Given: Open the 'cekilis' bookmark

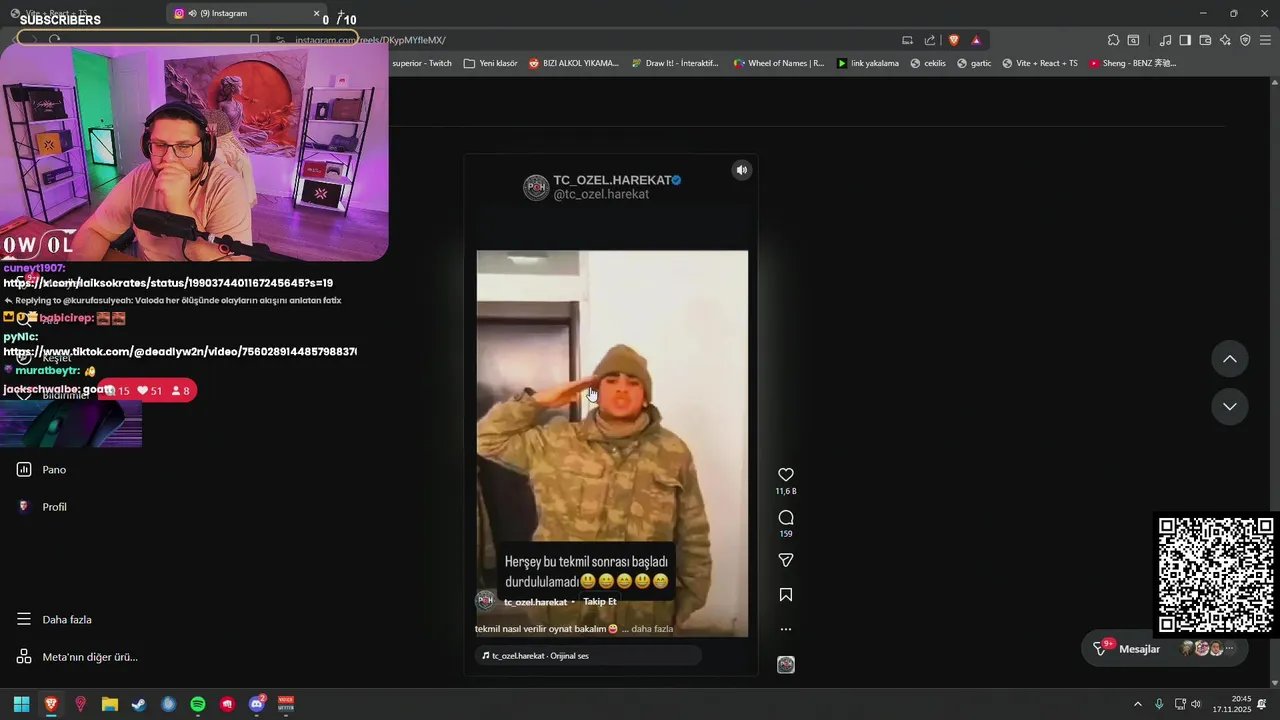Looking at the screenshot, I should click(927, 63).
